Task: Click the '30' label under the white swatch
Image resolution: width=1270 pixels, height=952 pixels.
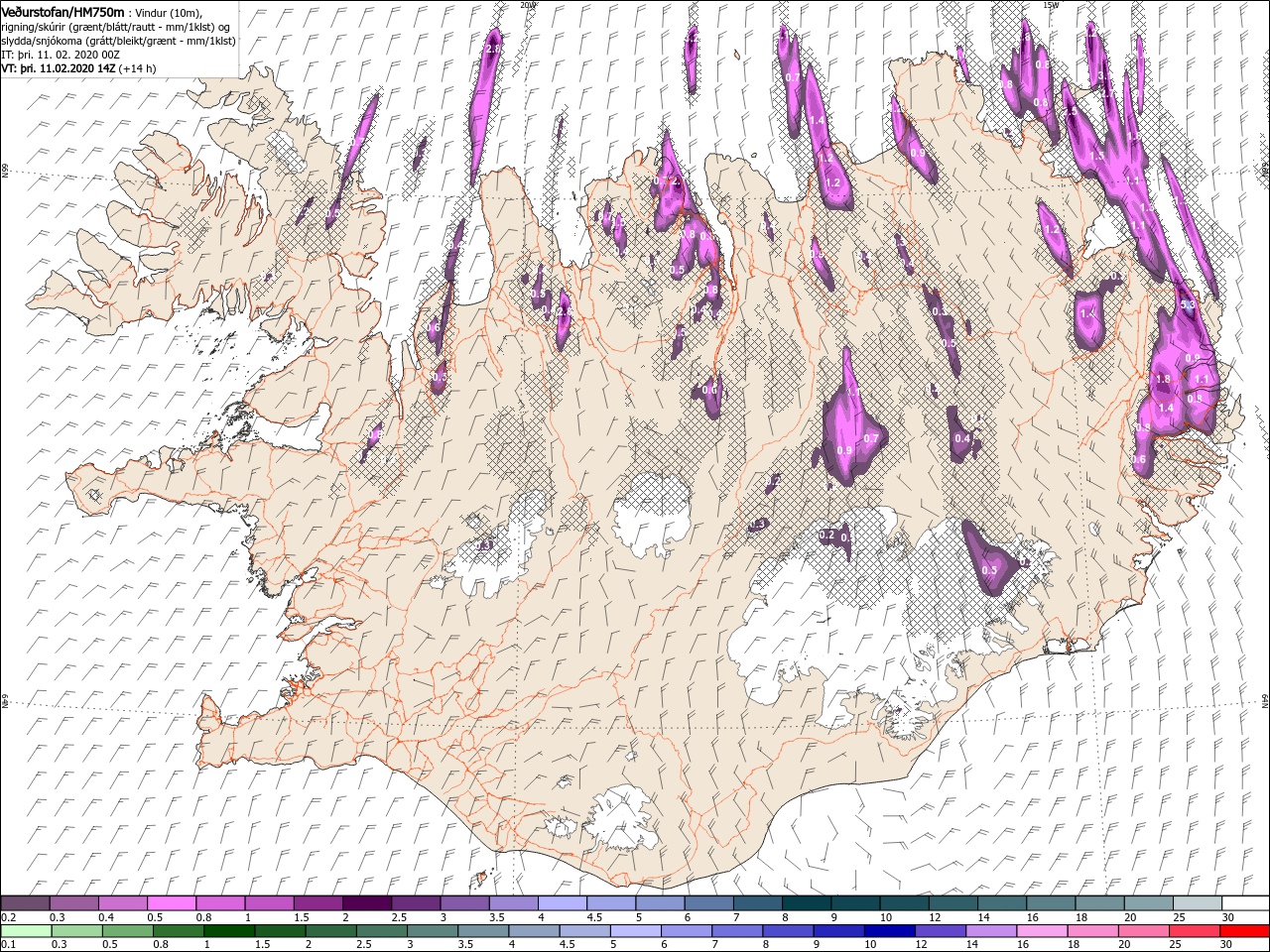Action: pyautogui.click(x=1228, y=917)
